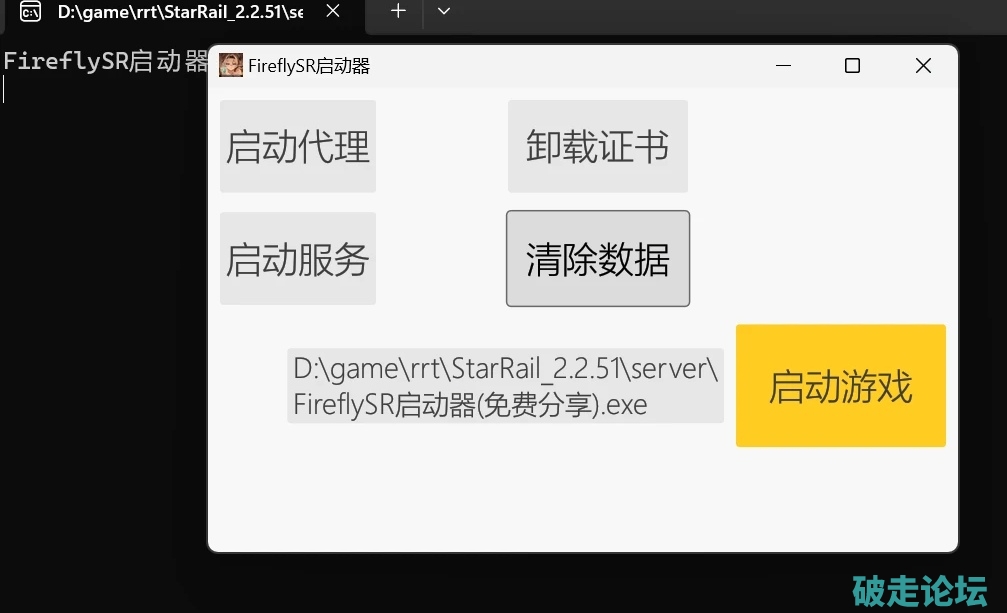Launch the game with yellow 启动游戏 button
This screenshot has height=613, width=1007.
click(840, 386)
